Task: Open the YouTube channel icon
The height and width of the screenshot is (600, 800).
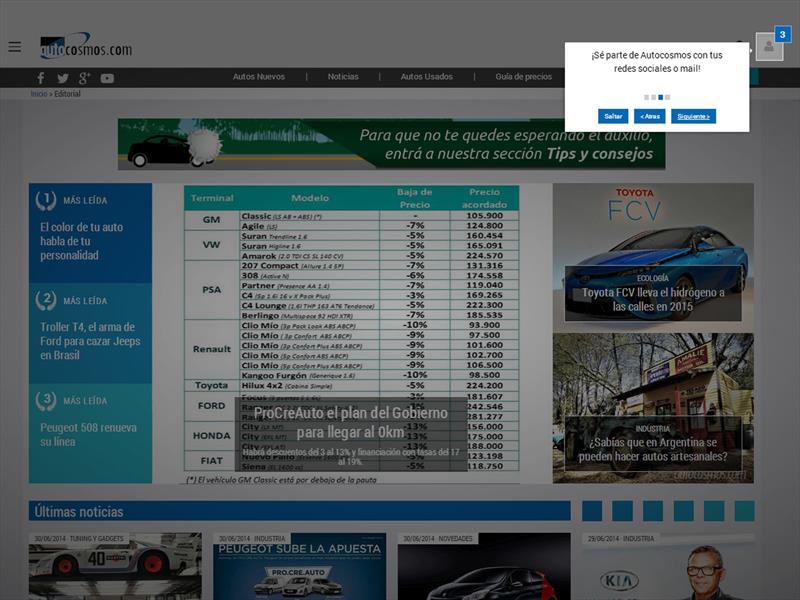Action: tap(107, 78)
